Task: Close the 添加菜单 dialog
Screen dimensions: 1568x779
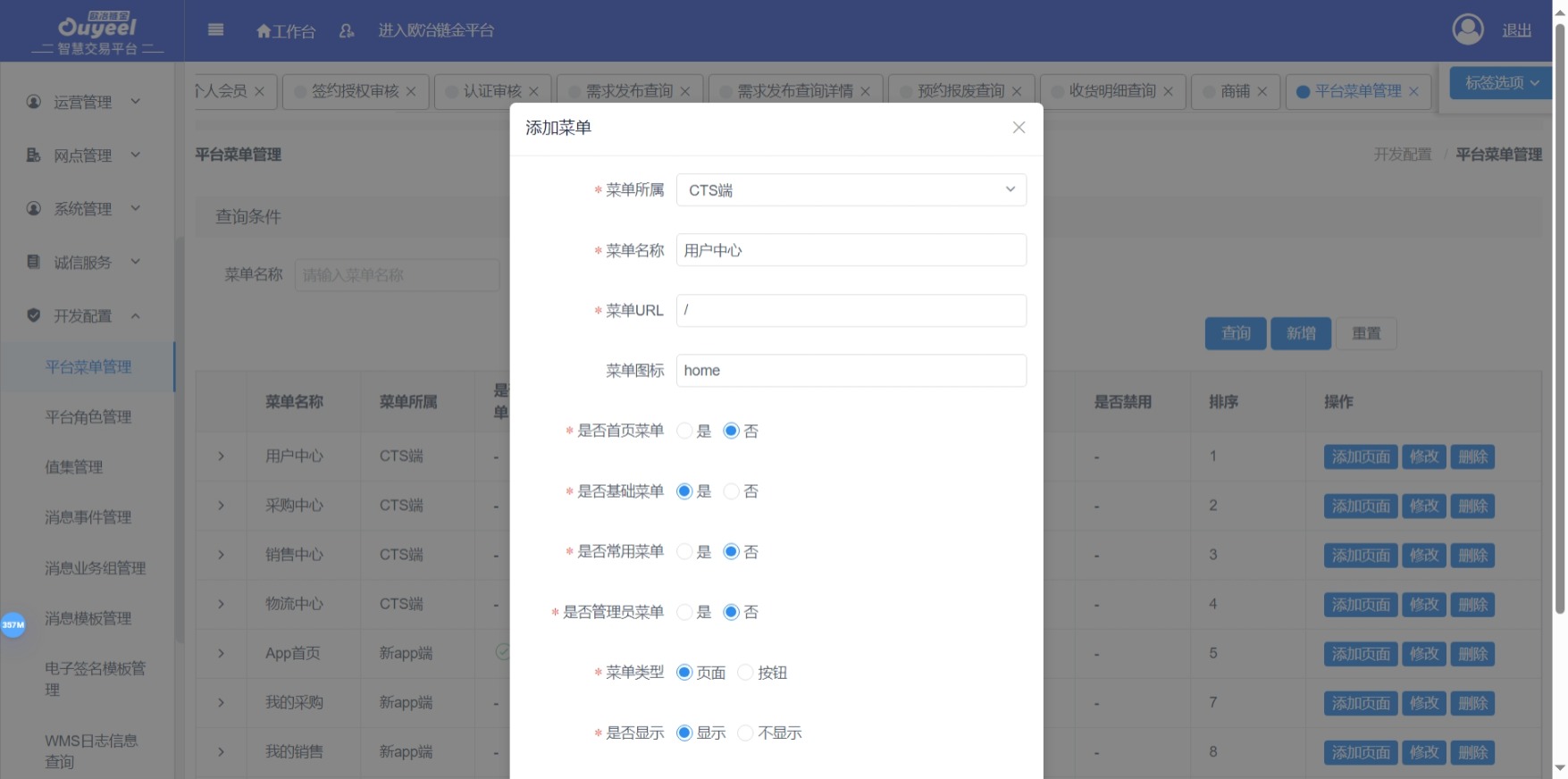Action: coord(1019,128)
